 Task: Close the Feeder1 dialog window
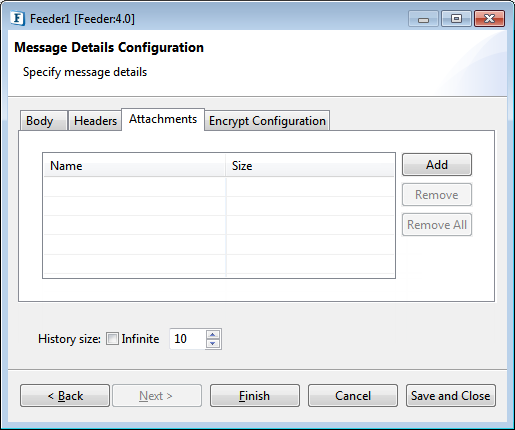click(489, 19)
